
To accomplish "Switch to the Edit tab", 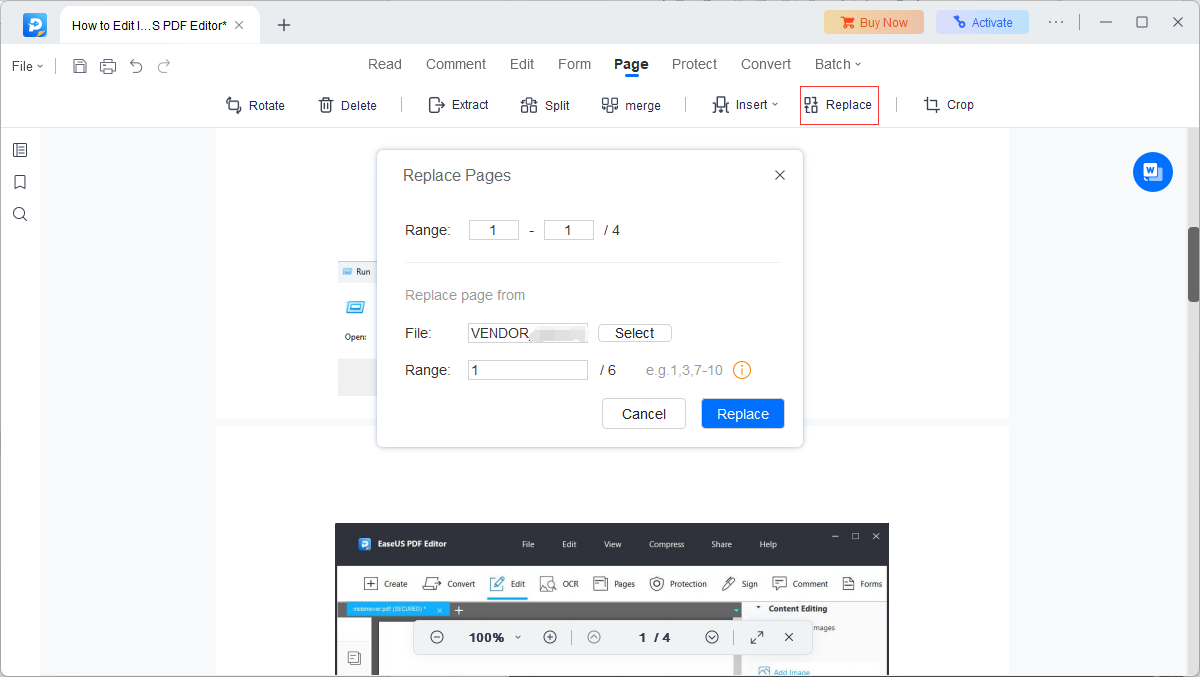I will tap(522, 64).
